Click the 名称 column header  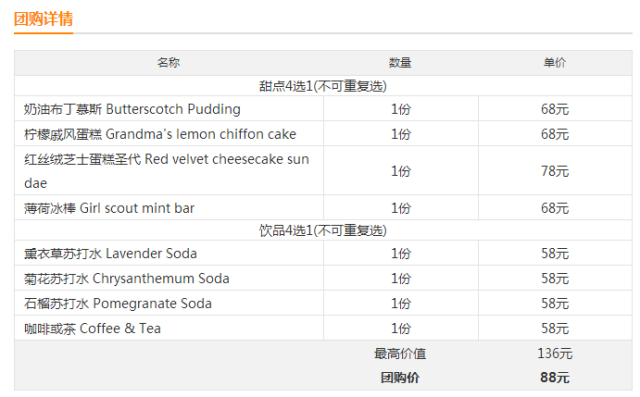point(169,62)
